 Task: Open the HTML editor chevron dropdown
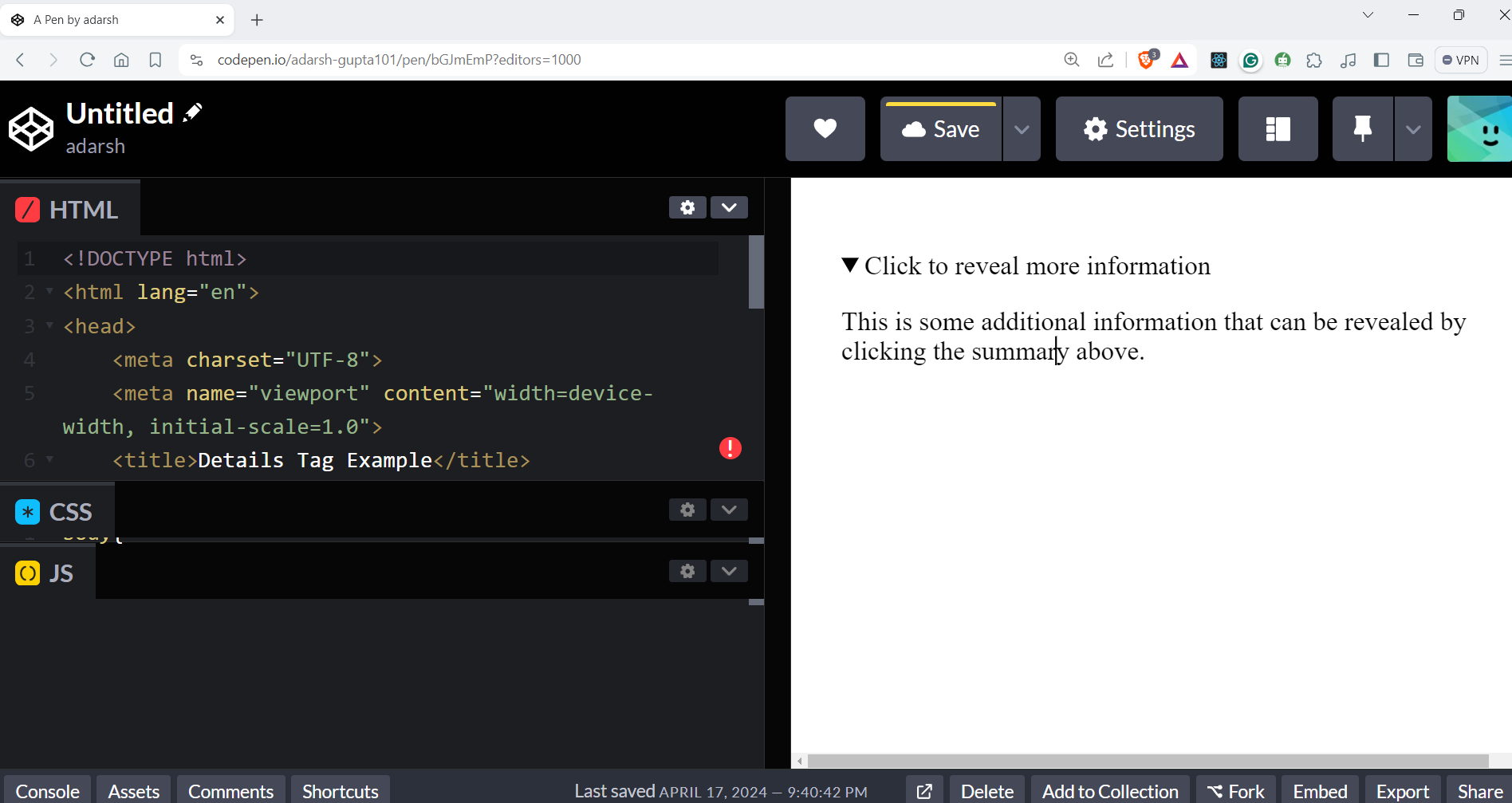[x=729, y=207]
